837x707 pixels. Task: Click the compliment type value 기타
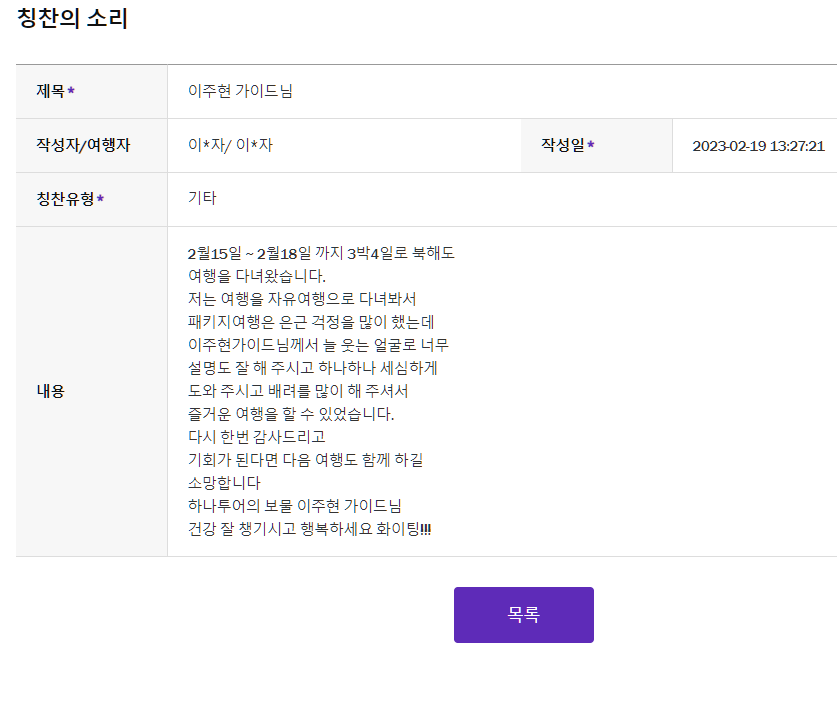(202, 198)
